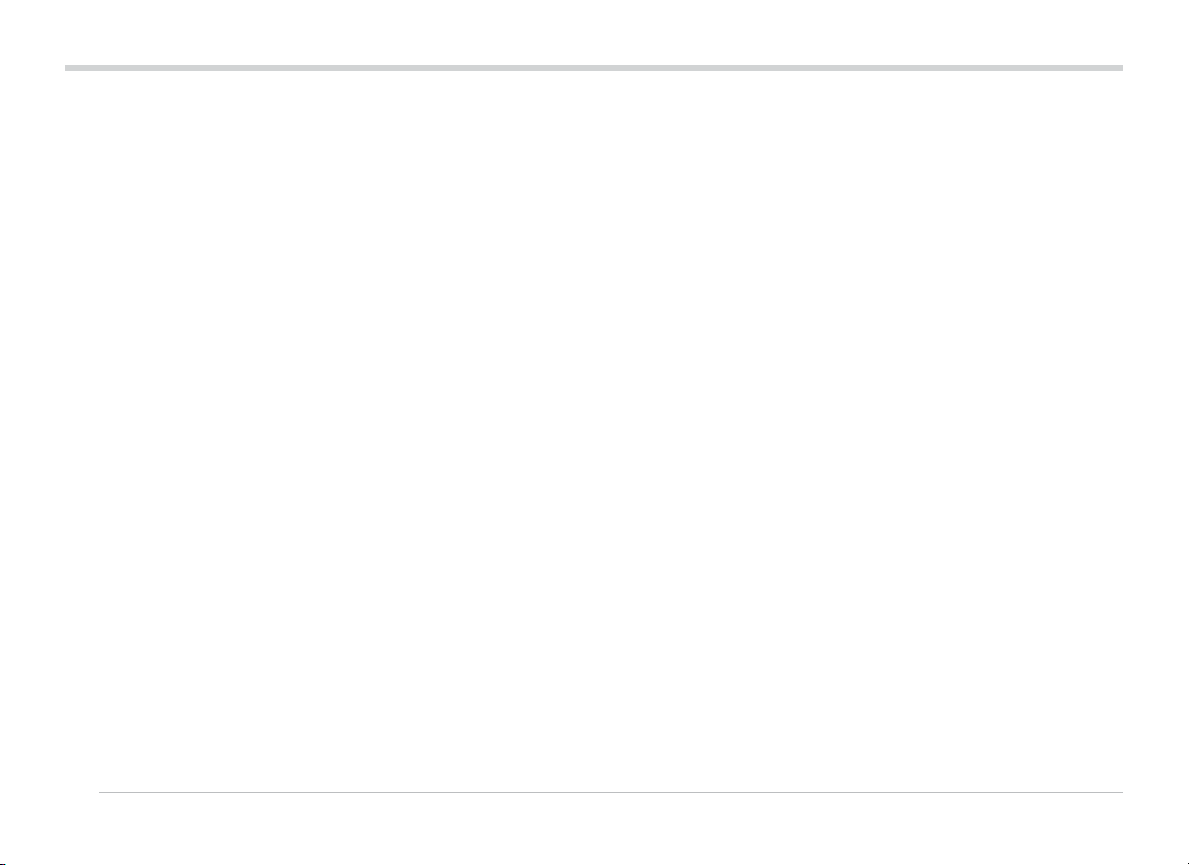Viewport: 1189px width, 865px height.
Task: Click the left end of the top gray bar
Action: coord(70,68)
